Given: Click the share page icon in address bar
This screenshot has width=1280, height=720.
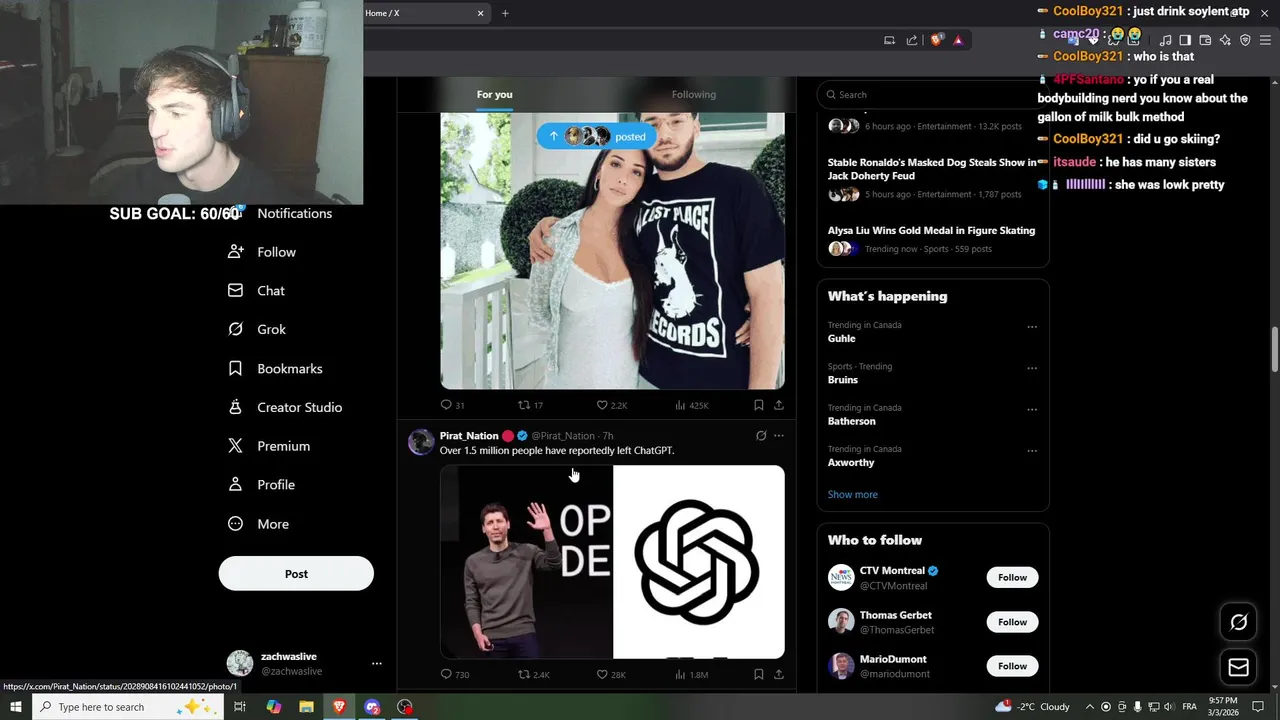Looking at the screenshot, I should (x=912, y=40).
